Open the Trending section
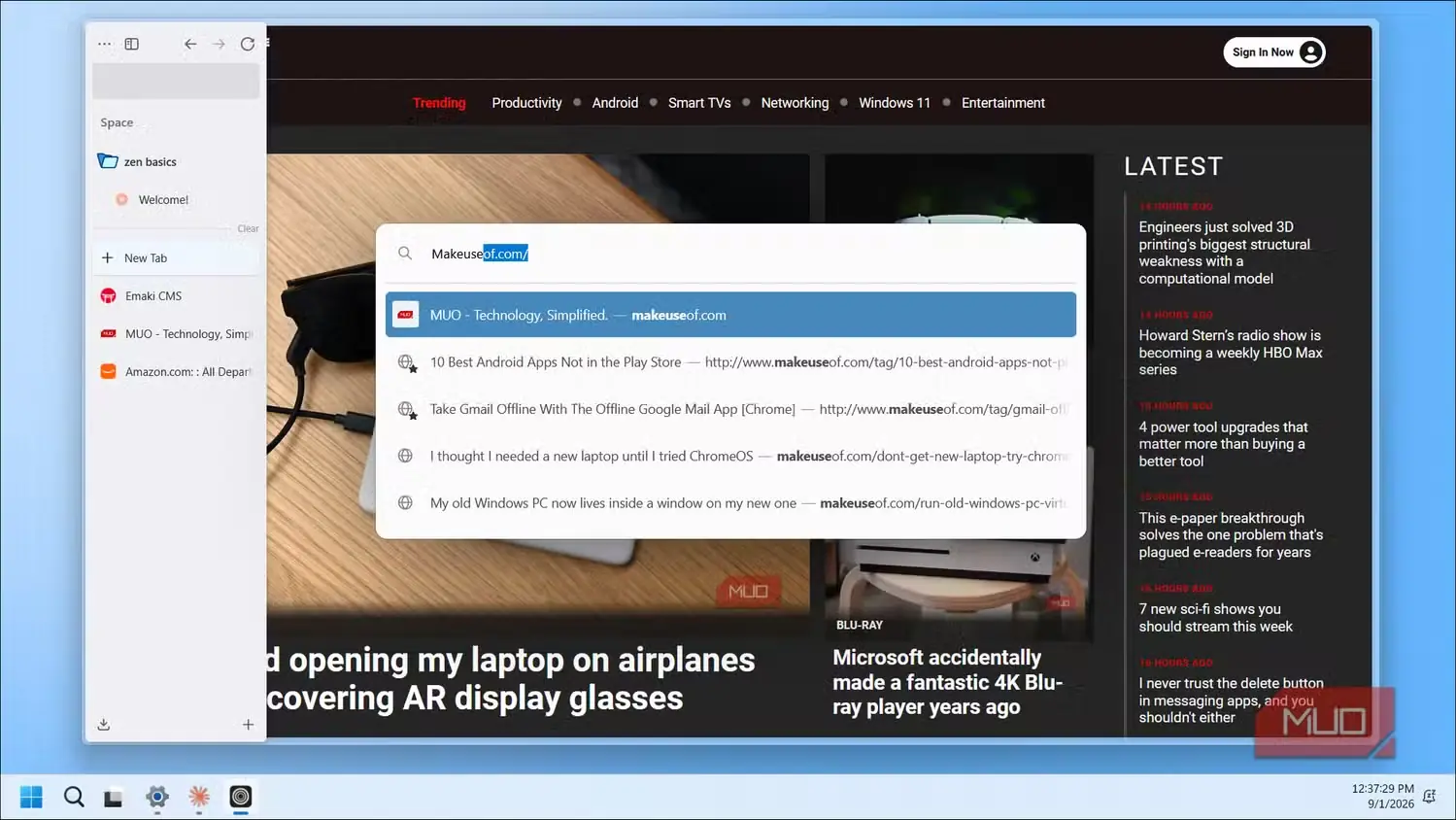Viewport: 1456px width, 820px height. pos(439,102)
